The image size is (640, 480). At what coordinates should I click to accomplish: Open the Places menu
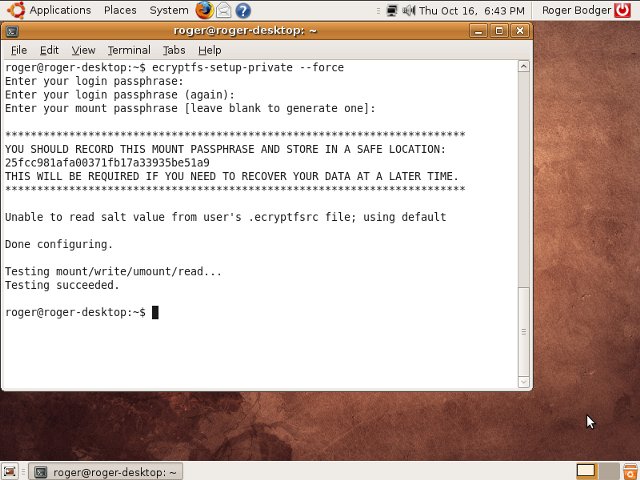(x=120, y=10)
